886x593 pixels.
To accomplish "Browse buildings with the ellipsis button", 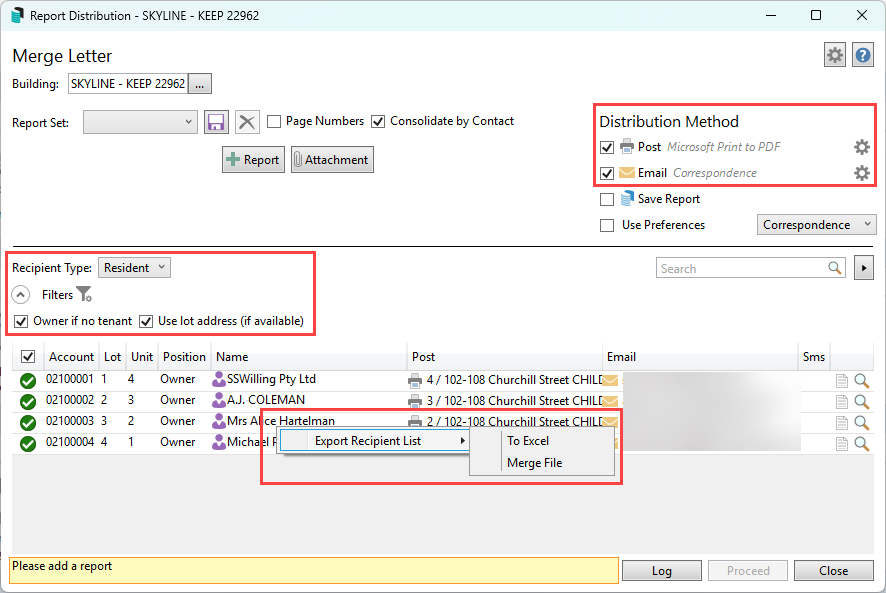I will pos(200,84).
